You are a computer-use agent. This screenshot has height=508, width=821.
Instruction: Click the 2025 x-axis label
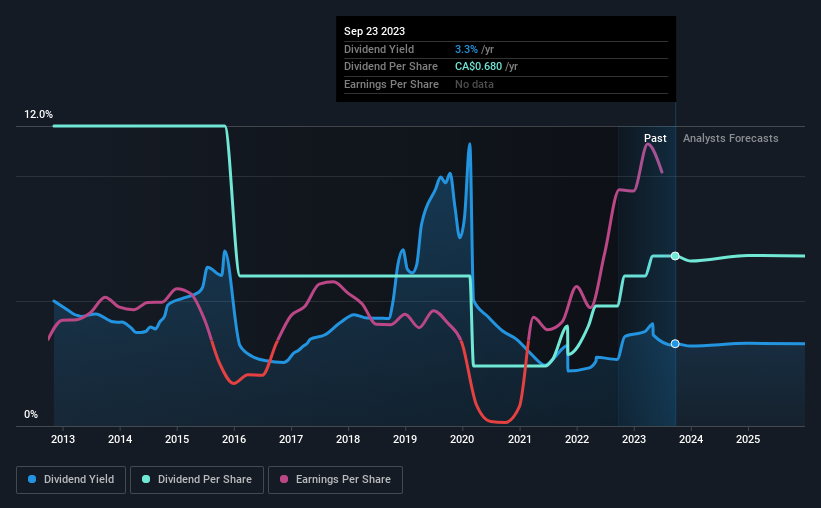point(748,439)
